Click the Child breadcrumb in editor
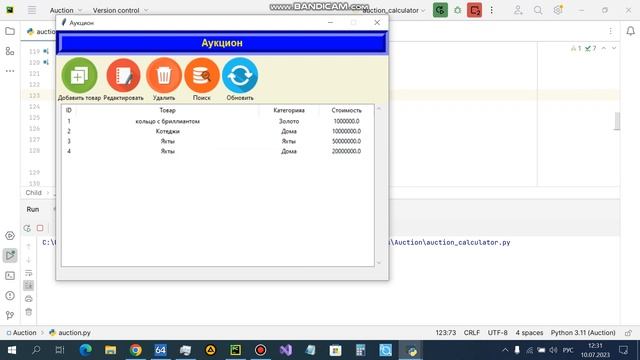The image size is (640, 360). [x=33, y=193]
